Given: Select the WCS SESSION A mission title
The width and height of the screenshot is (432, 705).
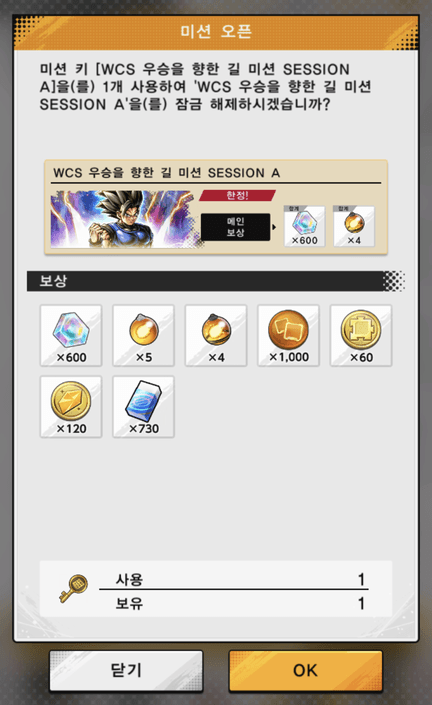Looking at the screenshot, I should point(166,173).
